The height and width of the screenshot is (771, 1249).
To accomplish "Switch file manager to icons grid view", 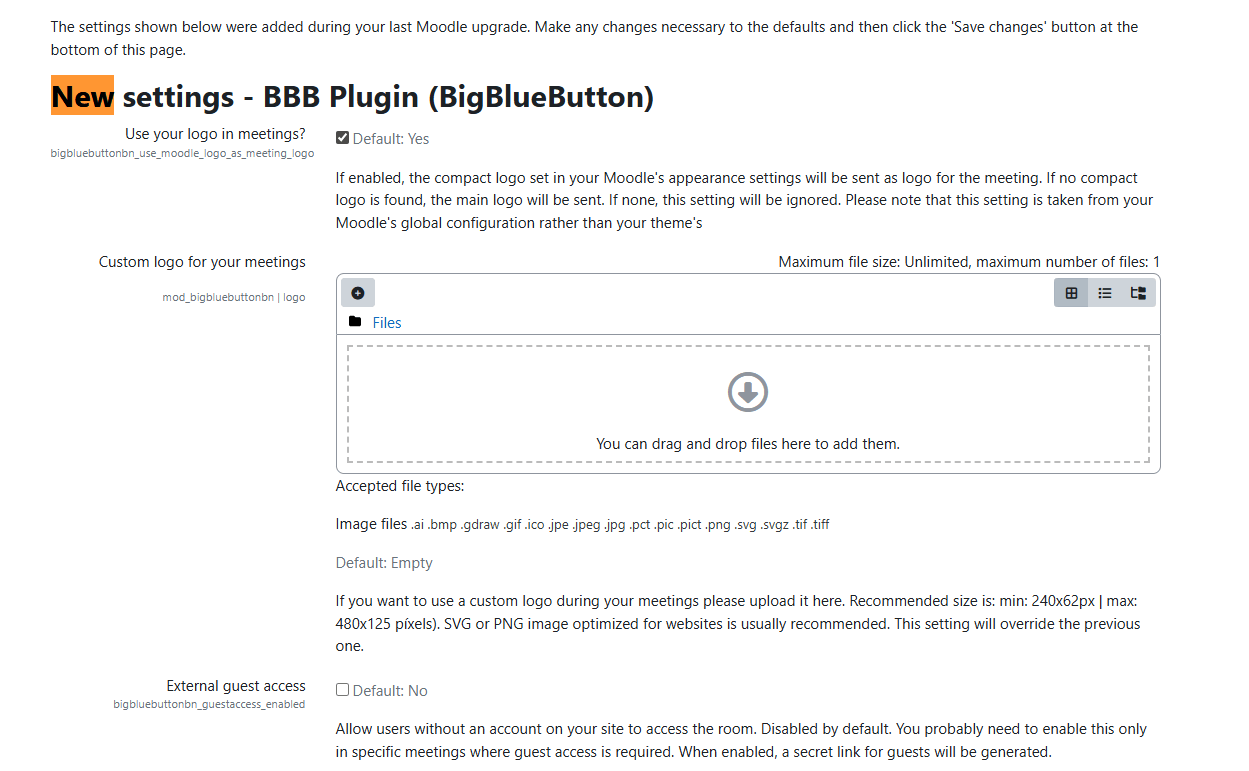I will coord(1071,293).
